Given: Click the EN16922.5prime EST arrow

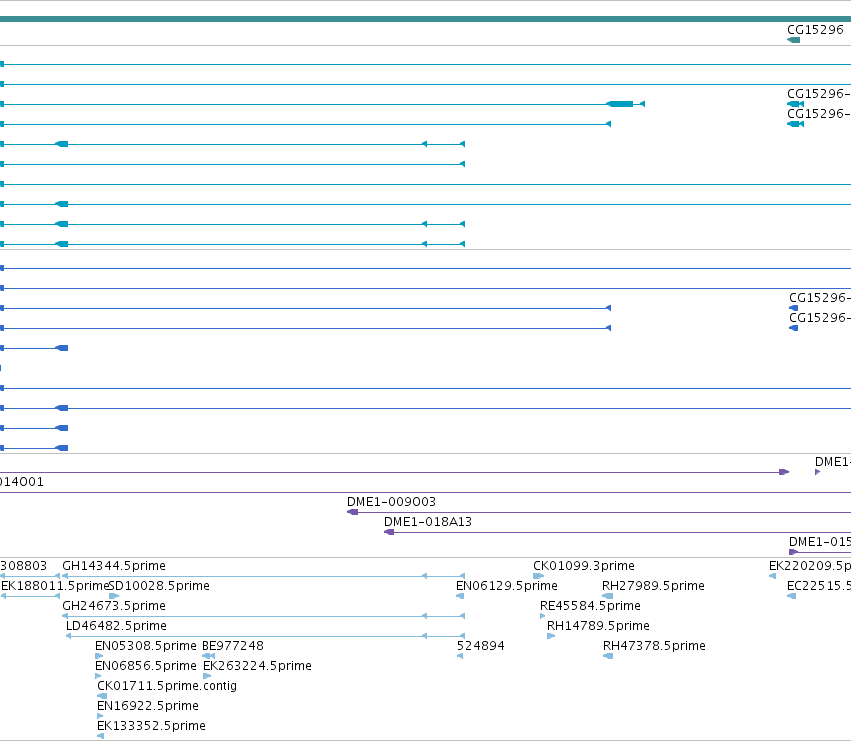Looking at the screenshot, I should 100,716.
